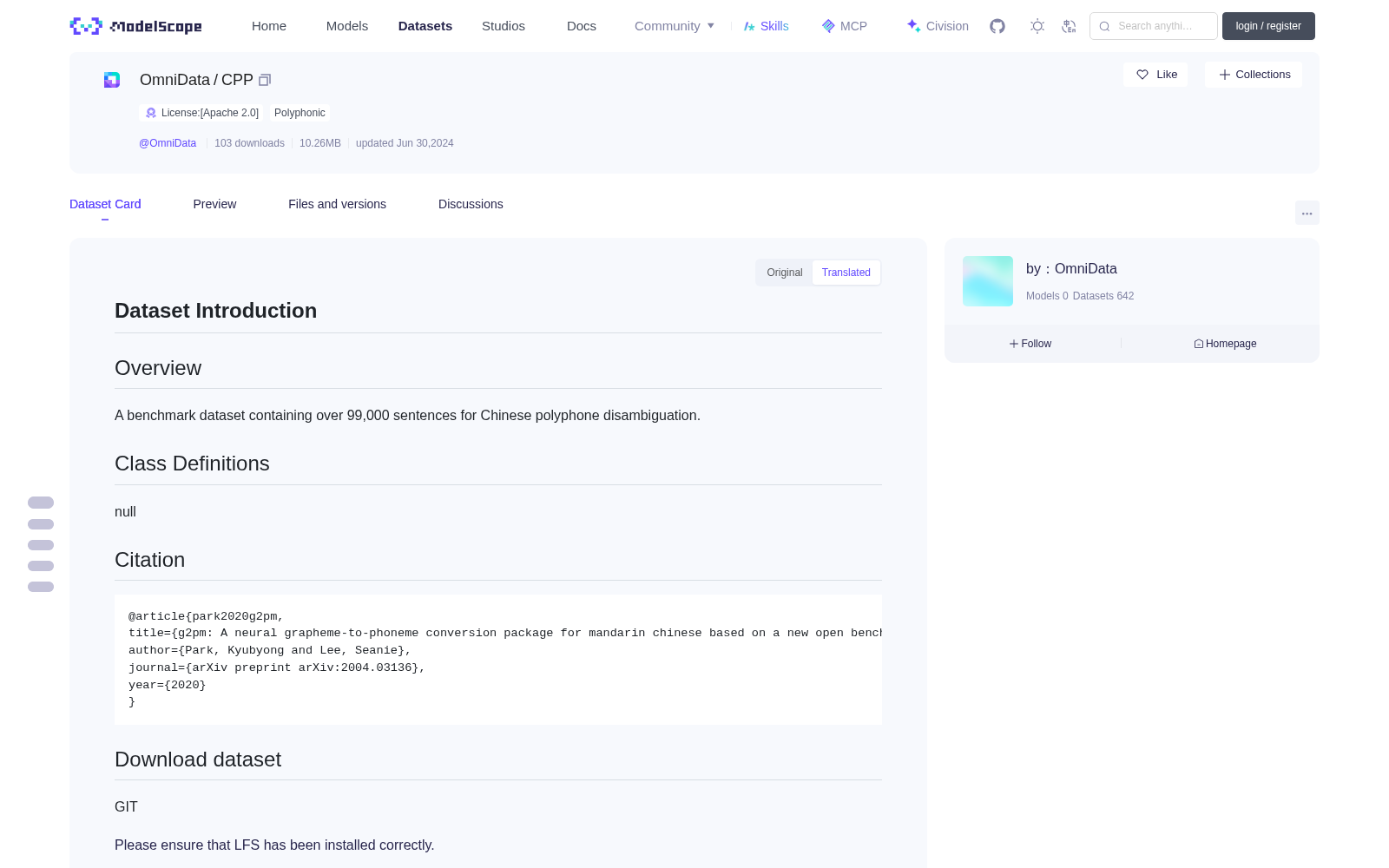Image resolution: width=1389 pixels, height=868 pixels.
Task: Switch card view to Translated
Action: click(846, 273)
